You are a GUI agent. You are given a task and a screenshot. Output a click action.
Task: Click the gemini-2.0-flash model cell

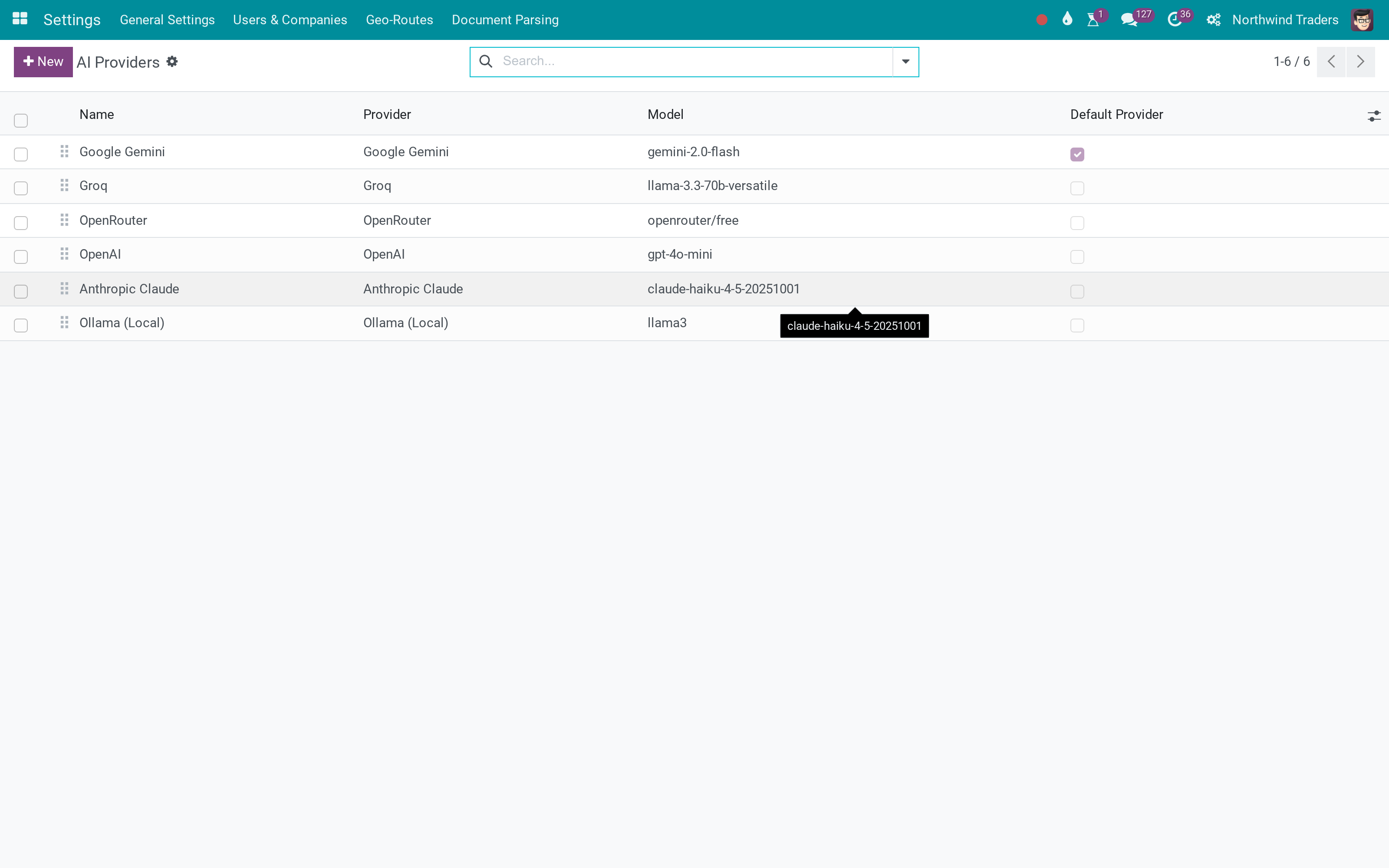click(693, 151)
